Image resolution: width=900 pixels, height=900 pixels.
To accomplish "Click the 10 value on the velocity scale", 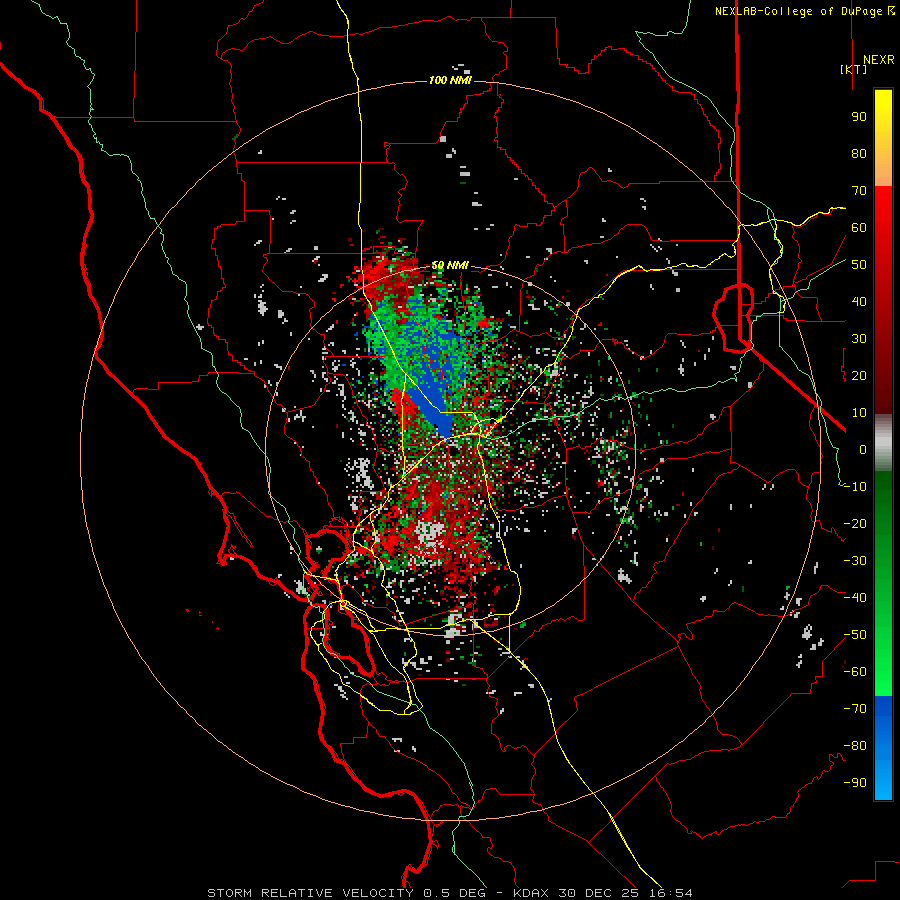I will coord(859,413).
